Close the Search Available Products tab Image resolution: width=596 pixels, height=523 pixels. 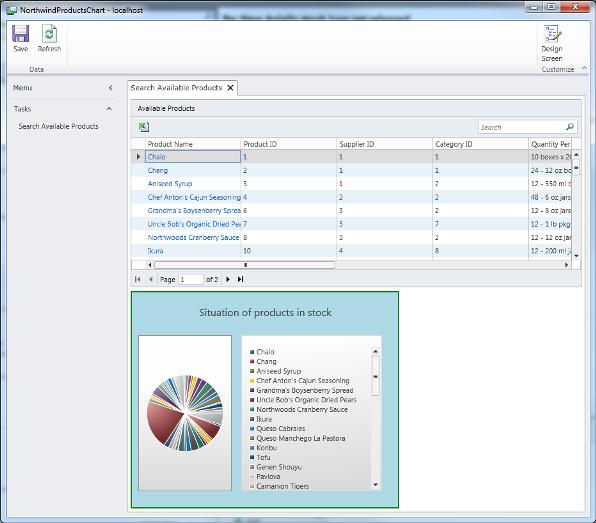pos(230,88)
